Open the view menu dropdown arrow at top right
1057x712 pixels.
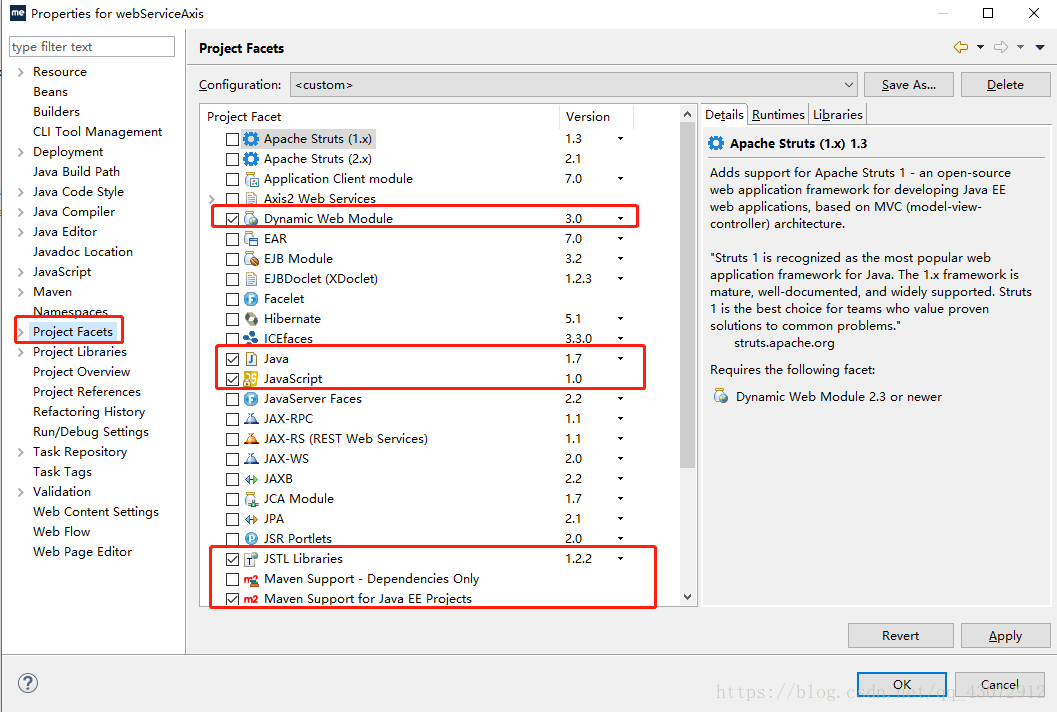tap(1040, 47)
